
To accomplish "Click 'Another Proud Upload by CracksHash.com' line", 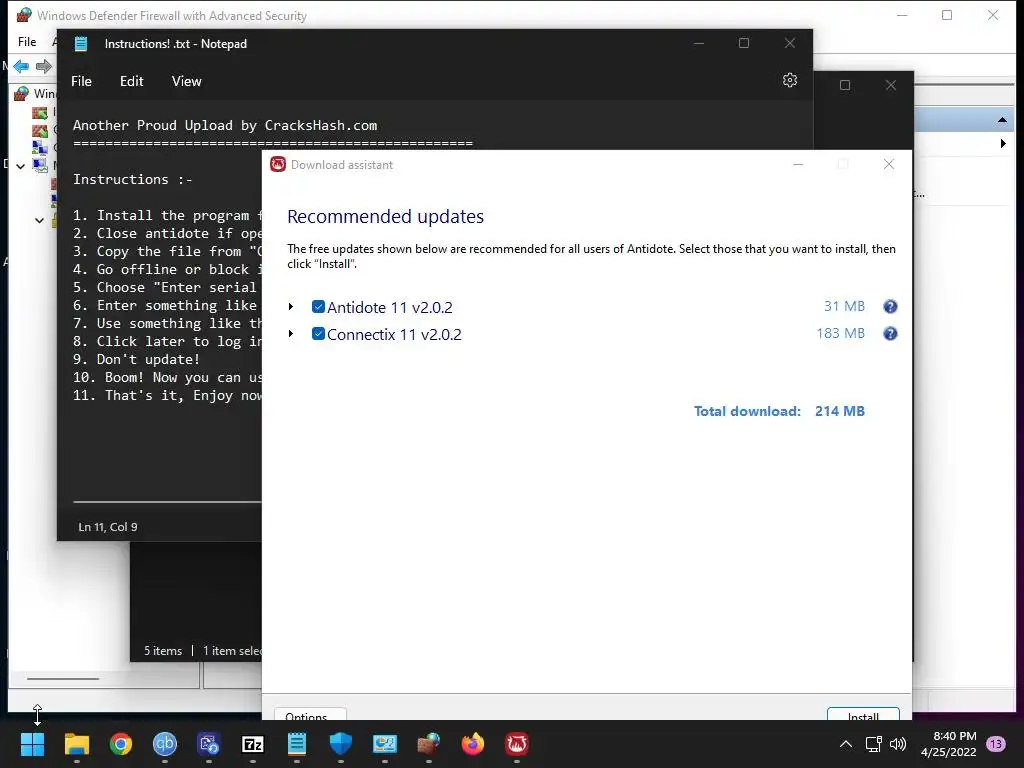I will pyautogui.click(x=225, y=125).
